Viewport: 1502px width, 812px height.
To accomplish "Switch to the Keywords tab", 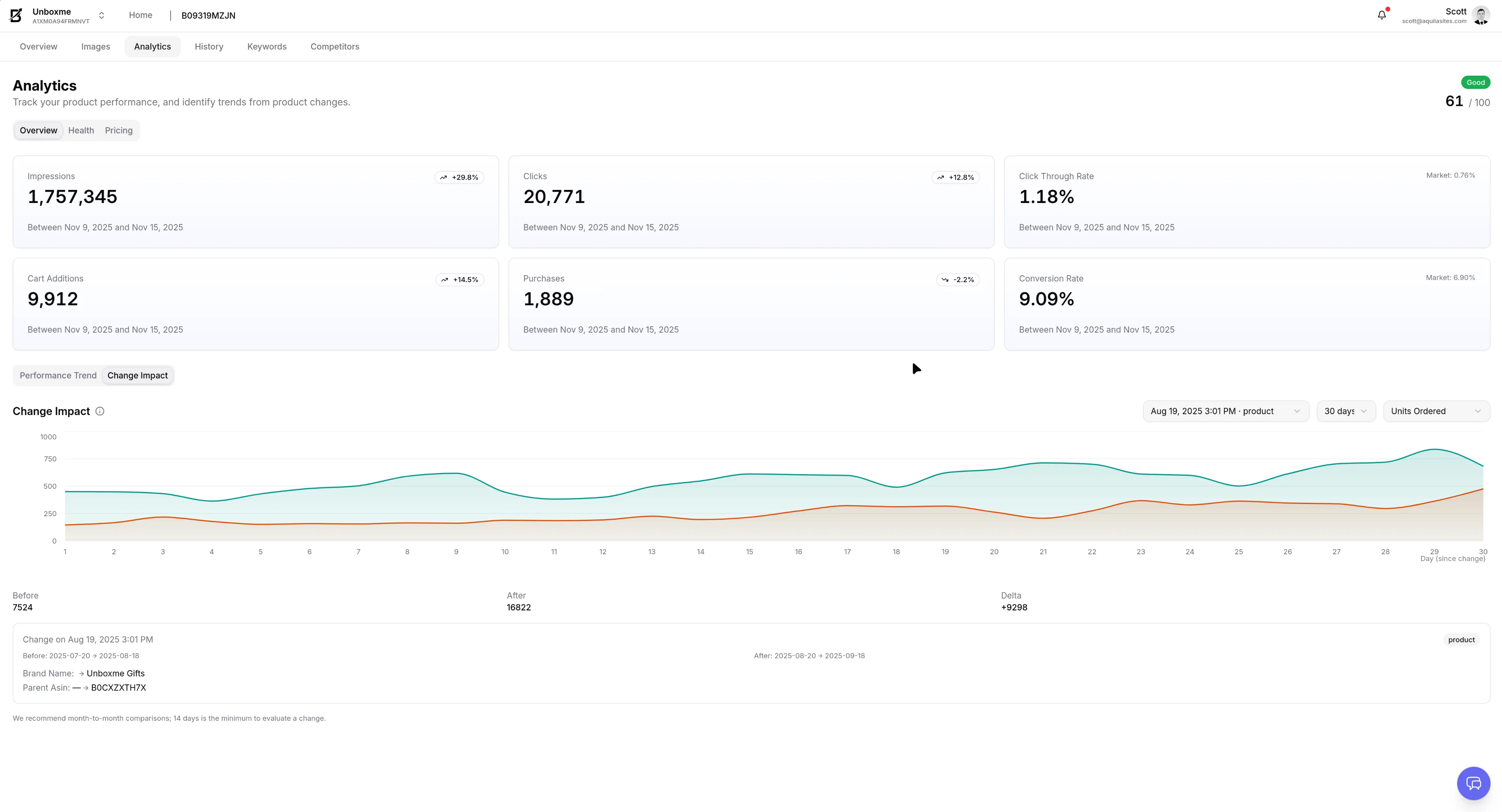I will 267,46.
